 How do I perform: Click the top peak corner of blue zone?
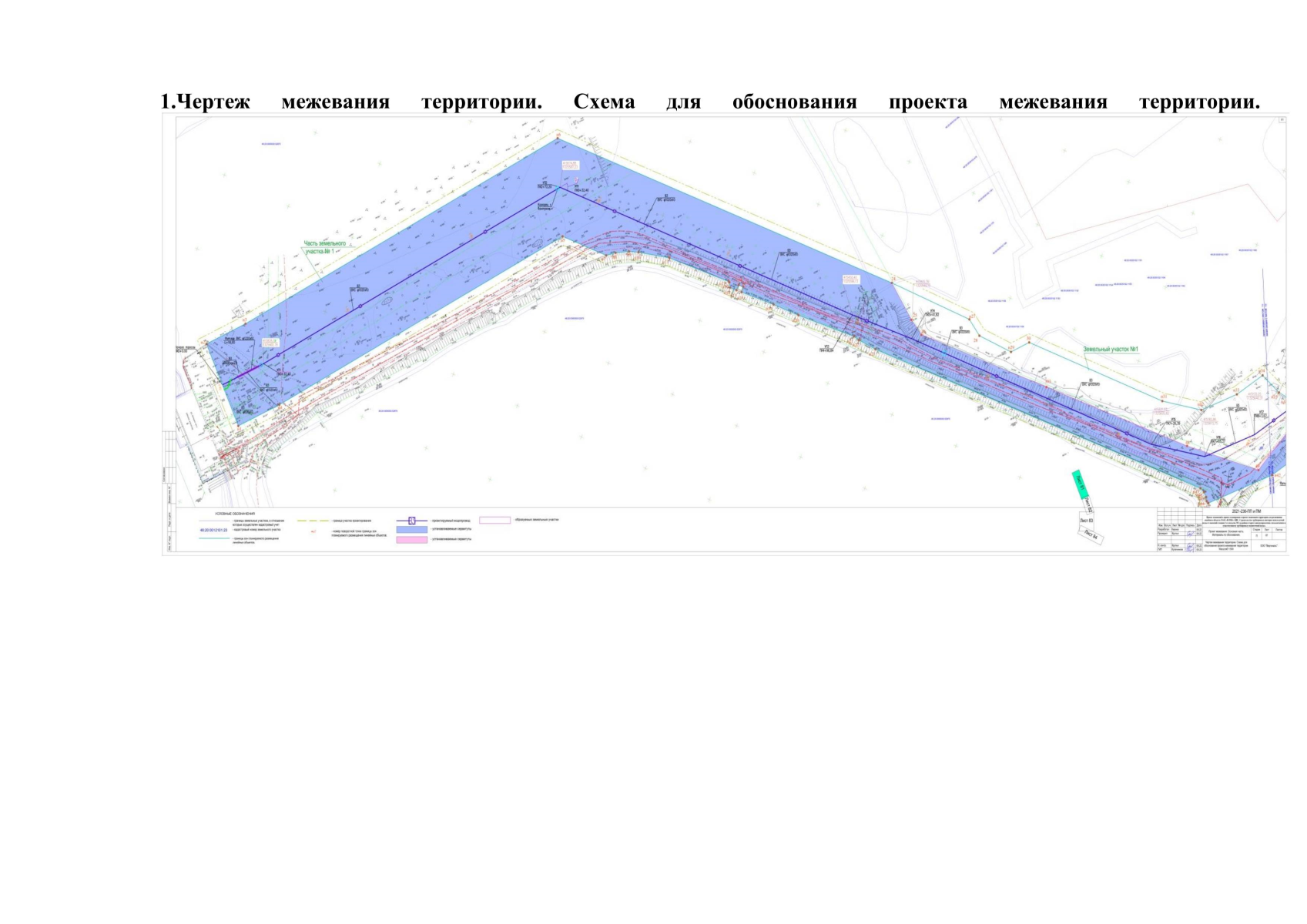557,139
